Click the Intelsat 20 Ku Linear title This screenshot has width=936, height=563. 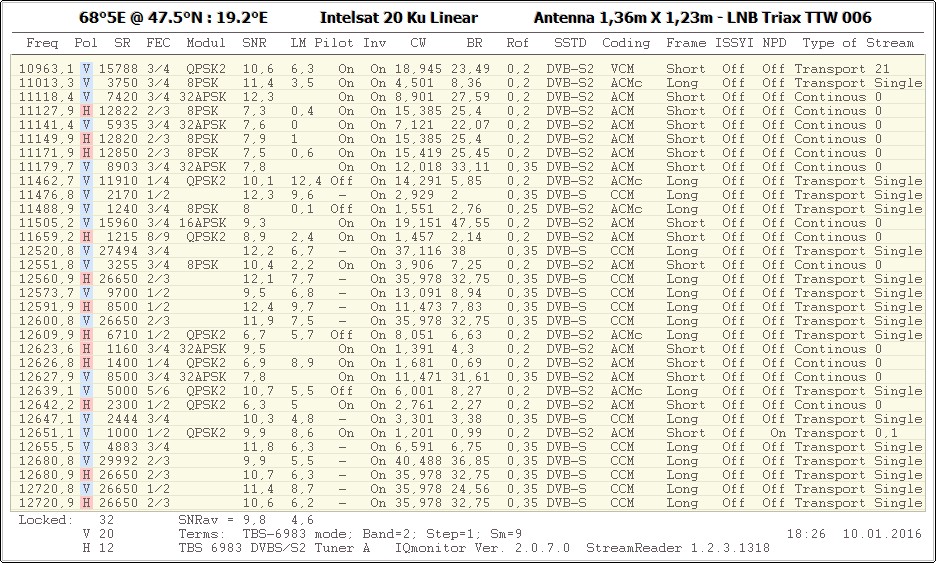point(399,18)
